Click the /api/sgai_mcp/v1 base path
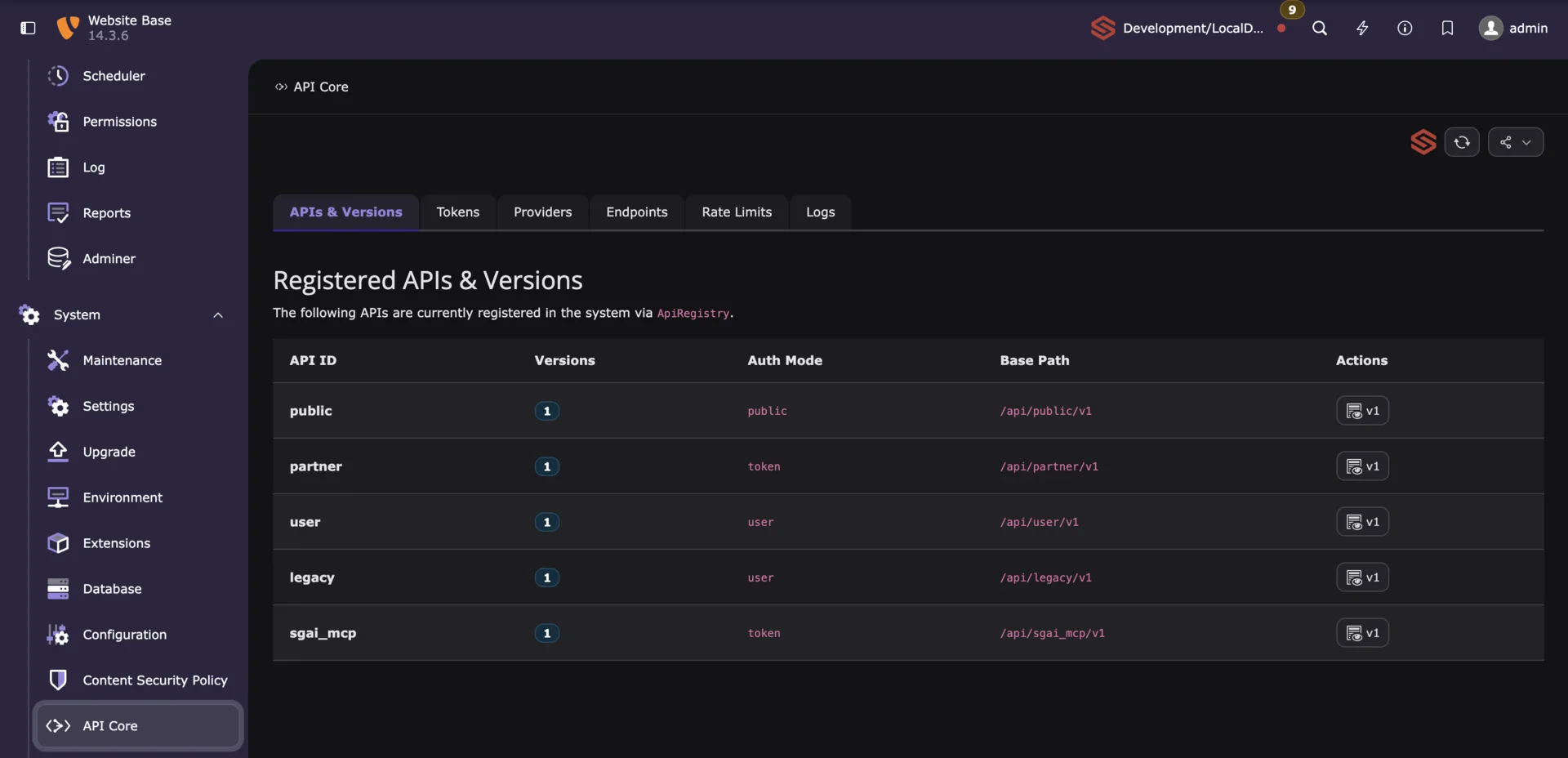This screenshot has width=1568, height=758. [1053, 633]
